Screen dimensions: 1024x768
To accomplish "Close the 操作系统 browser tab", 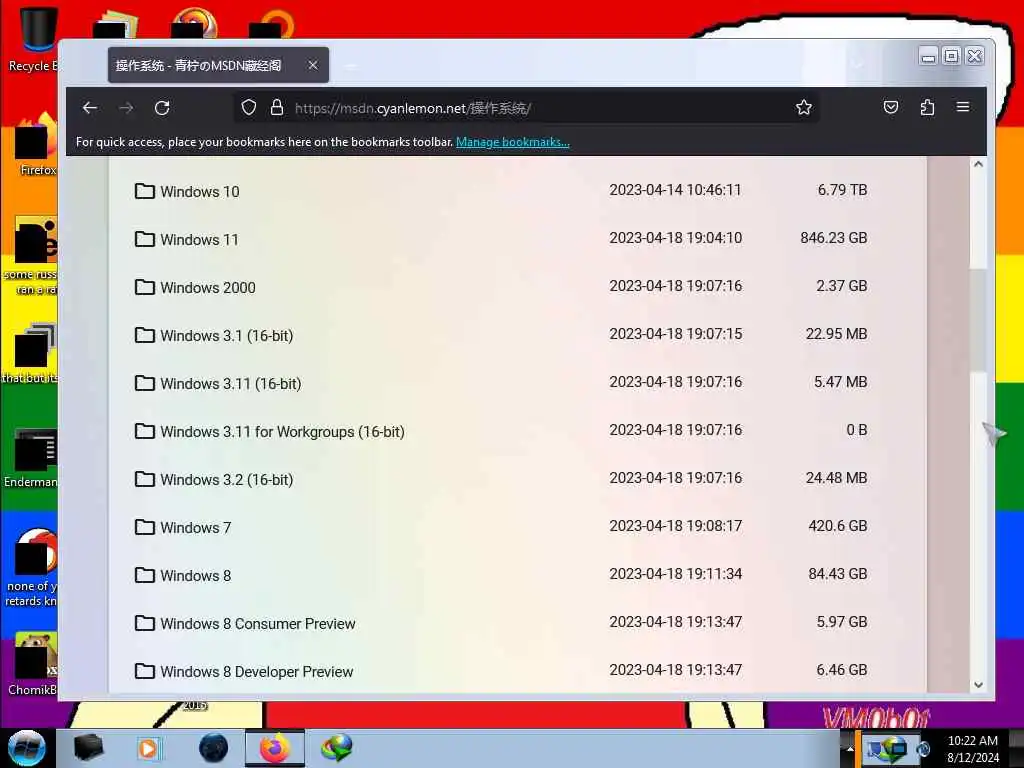I will (x=313, y=65).
